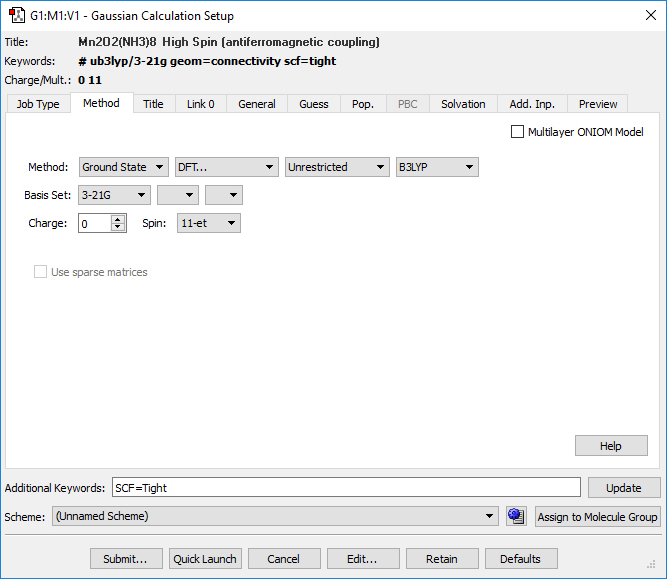Open the empty diffuse functions dropdown
The image size is (667, 579).
point(178,195)
